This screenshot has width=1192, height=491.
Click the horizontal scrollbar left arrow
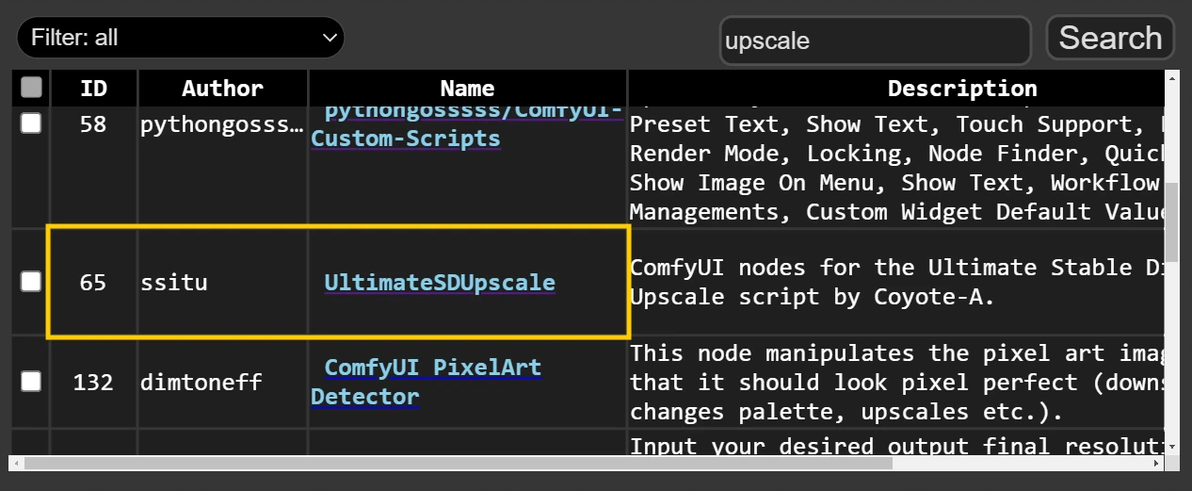pos(16,464)
